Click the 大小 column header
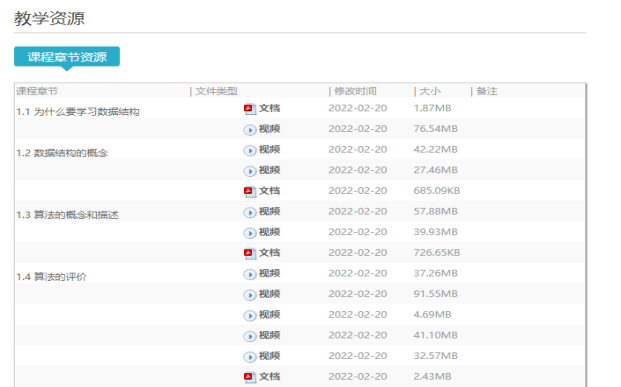 coord(430,91)
